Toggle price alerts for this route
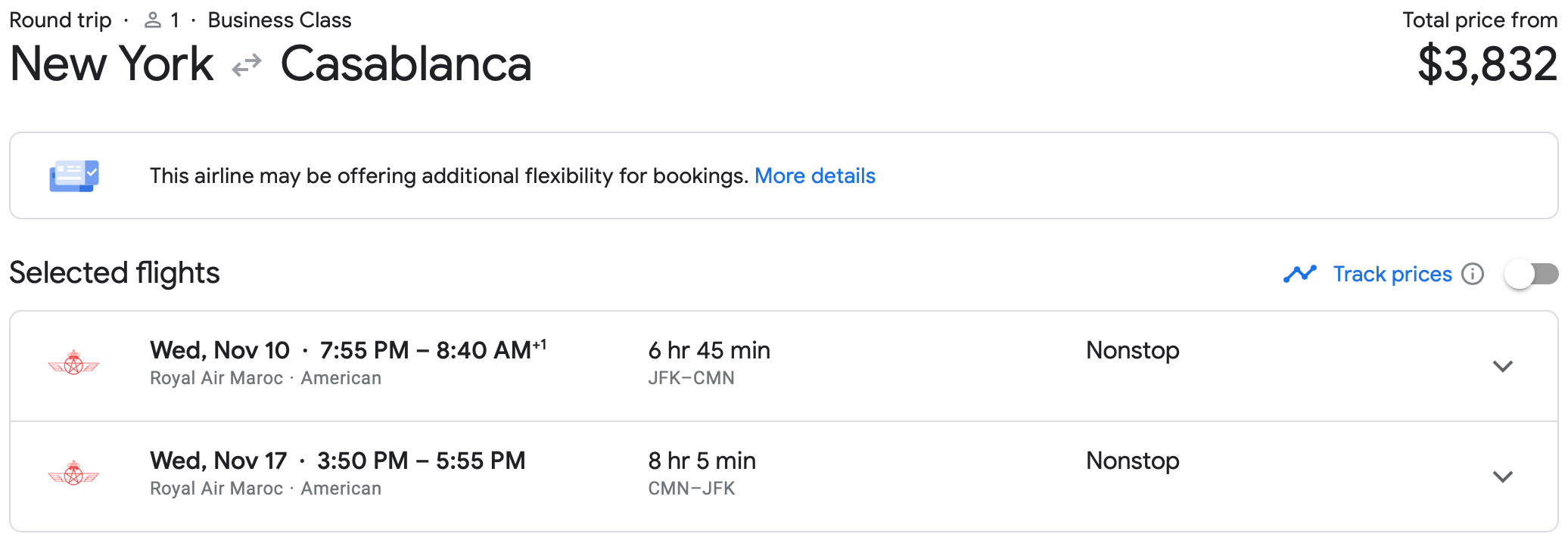The image size is (1568, 543). 1529,275
